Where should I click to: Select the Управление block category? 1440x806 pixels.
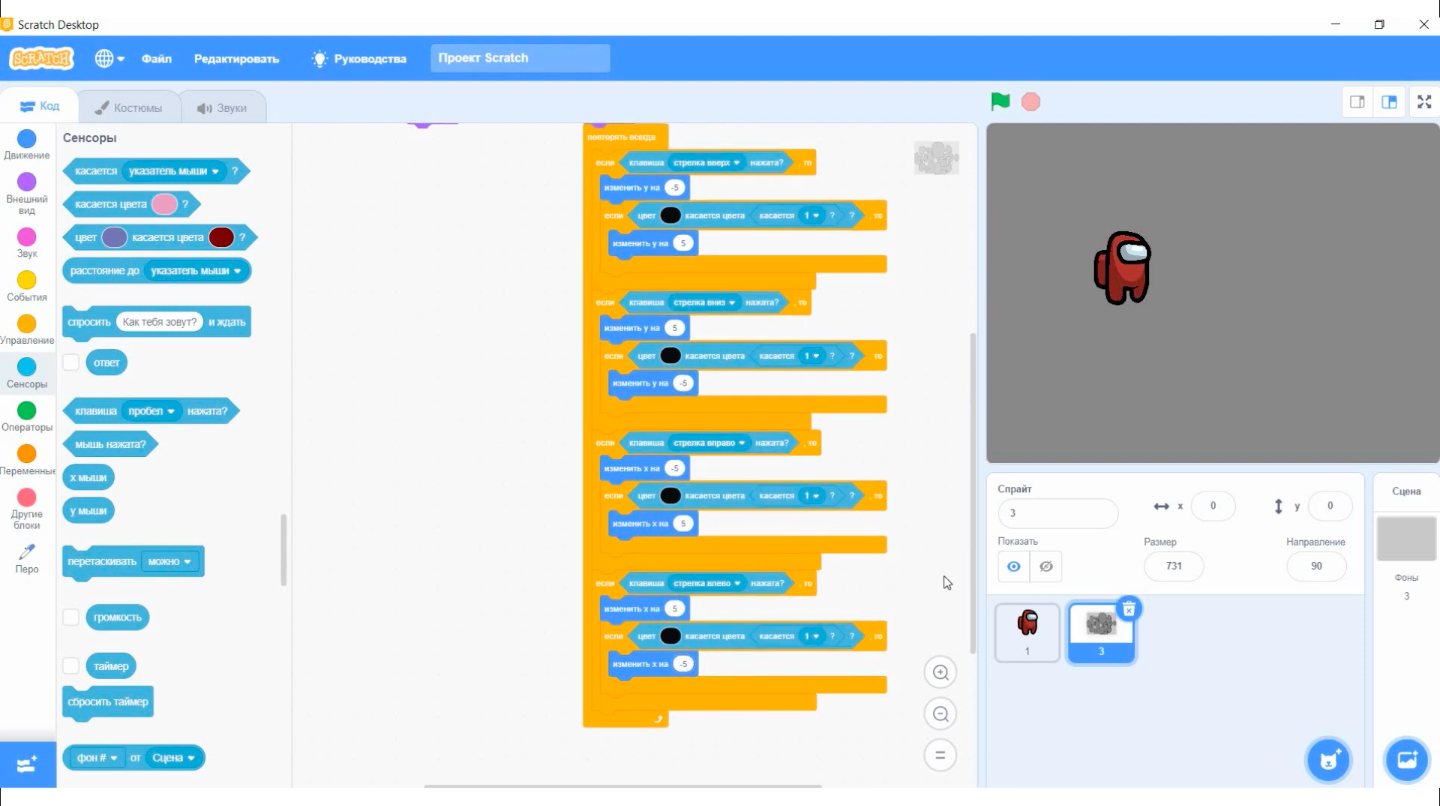click(x=27, y=329)
